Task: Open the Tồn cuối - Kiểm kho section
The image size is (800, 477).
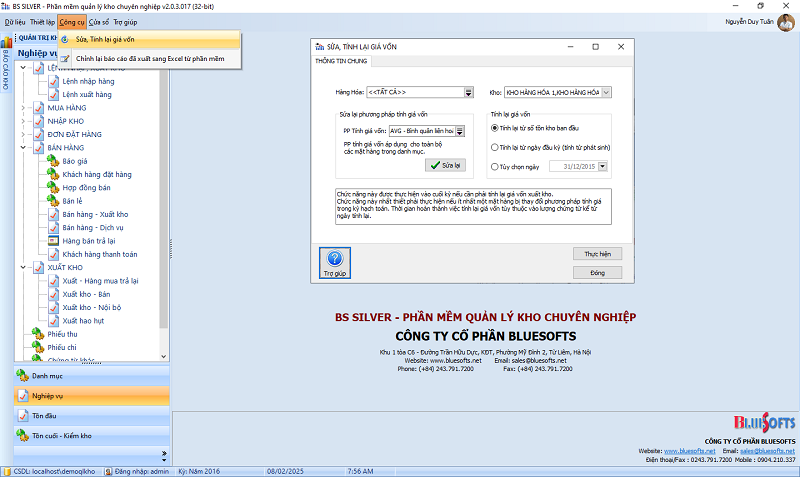Action: click(61, 436)
